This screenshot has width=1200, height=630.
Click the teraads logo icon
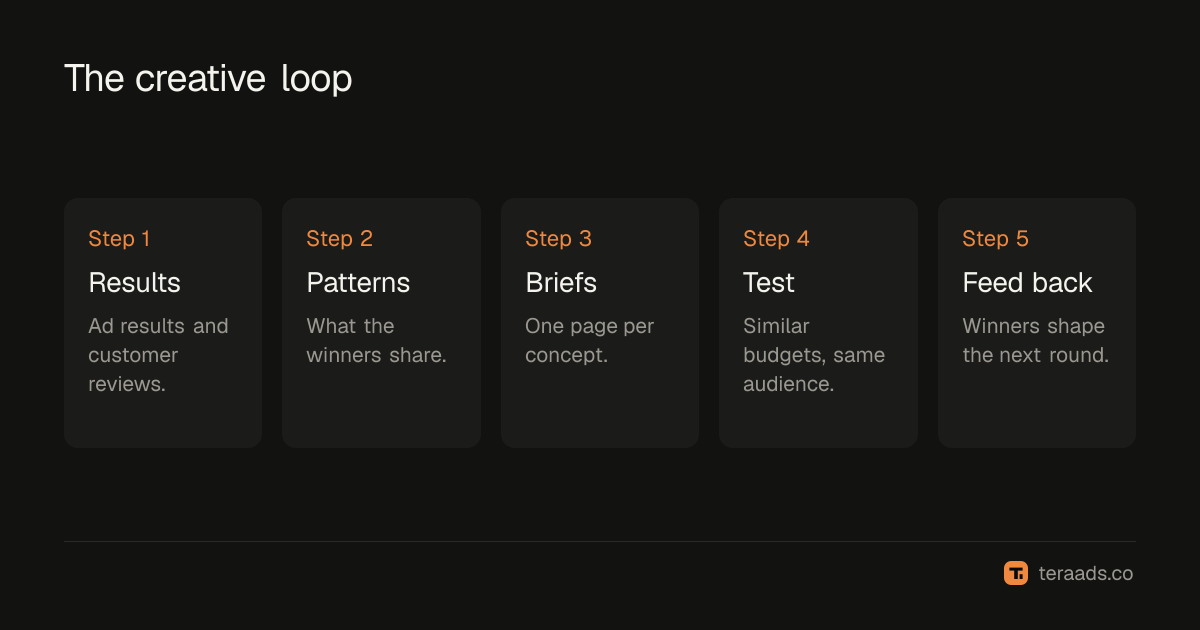tap(1016, 573)
